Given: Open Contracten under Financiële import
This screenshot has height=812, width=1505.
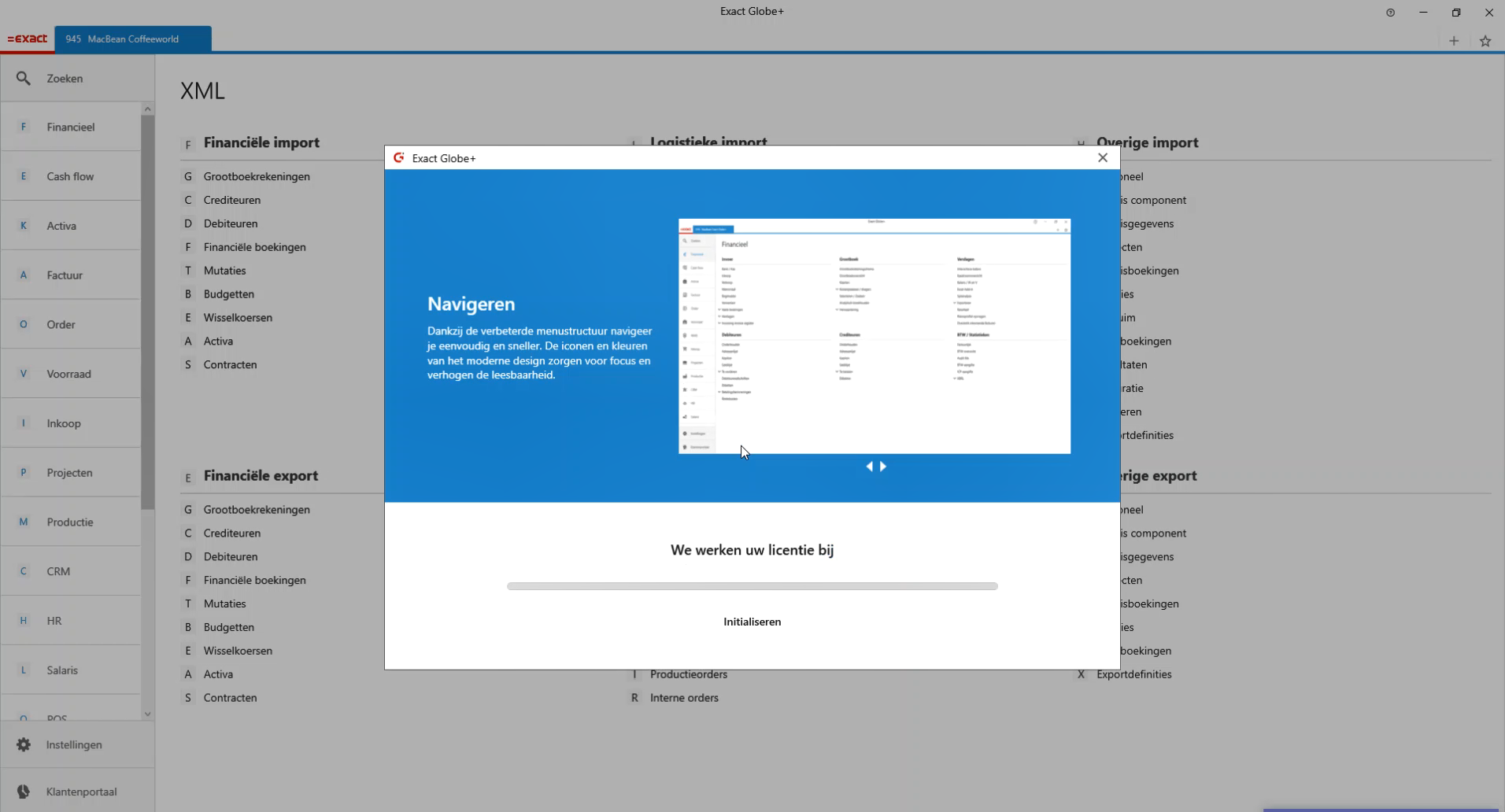Looking at the screenshot, I should tap(230, 365).
